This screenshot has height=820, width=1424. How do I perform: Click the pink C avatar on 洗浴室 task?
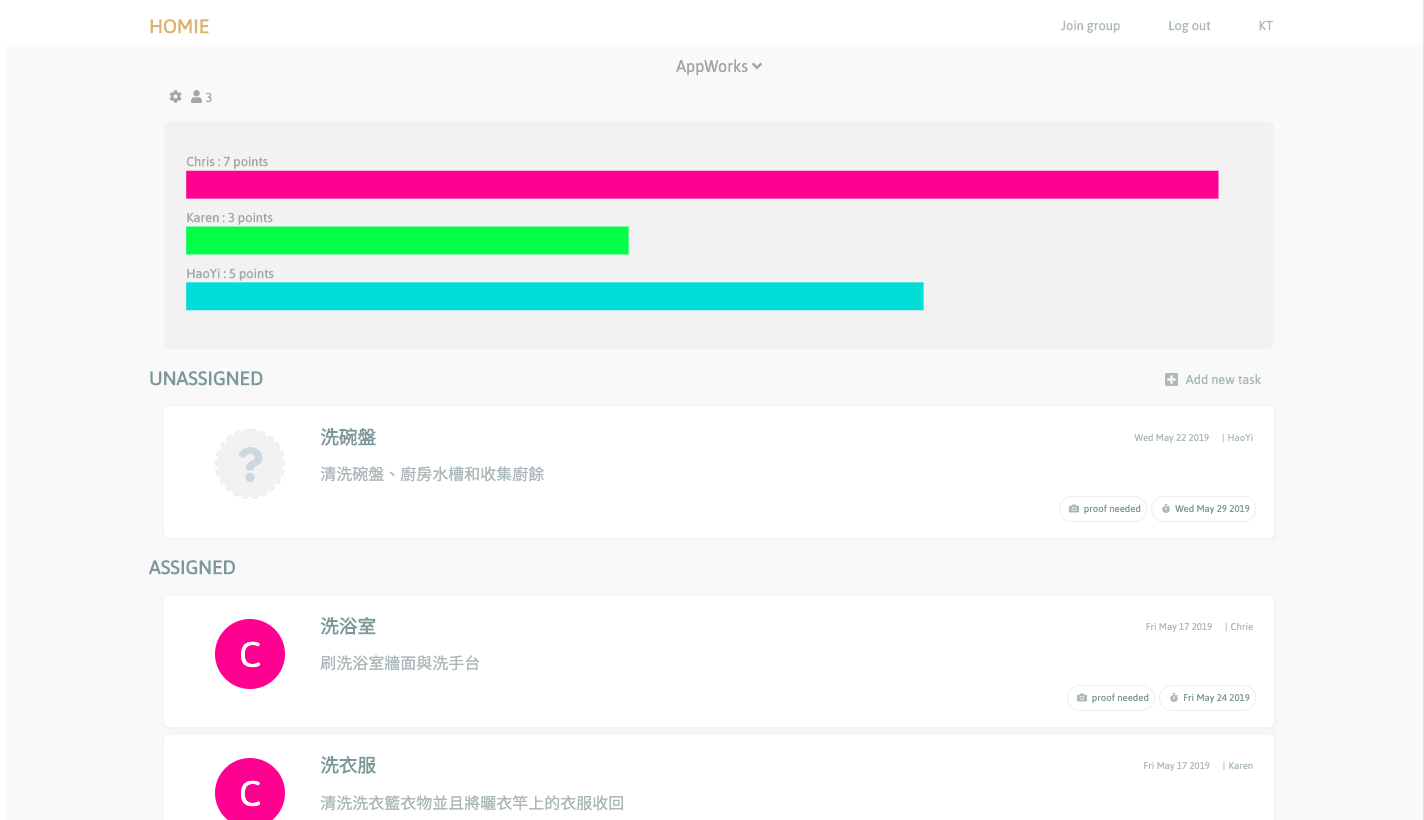pos(250,654)
